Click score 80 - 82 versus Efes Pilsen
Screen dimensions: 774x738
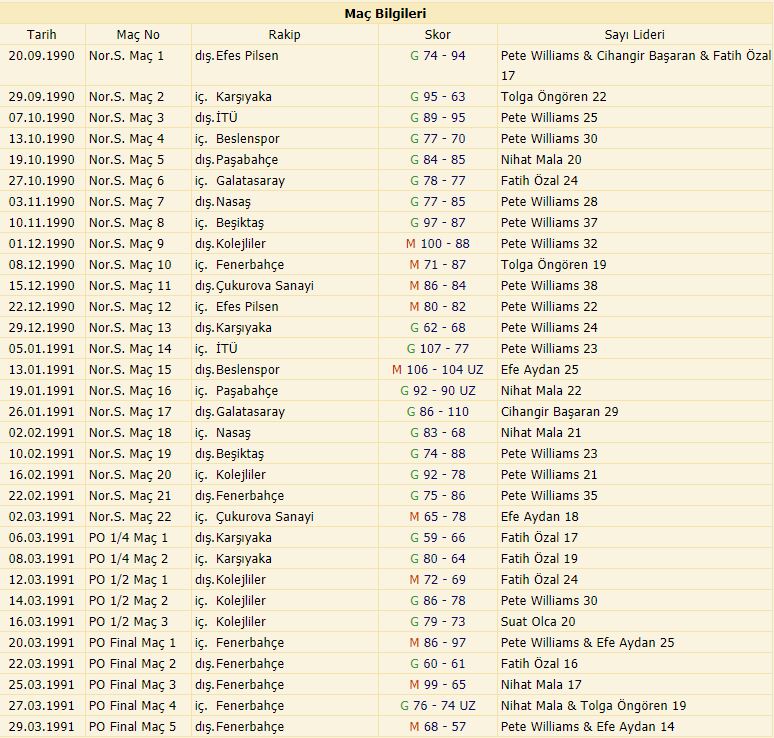pos(438,306)
